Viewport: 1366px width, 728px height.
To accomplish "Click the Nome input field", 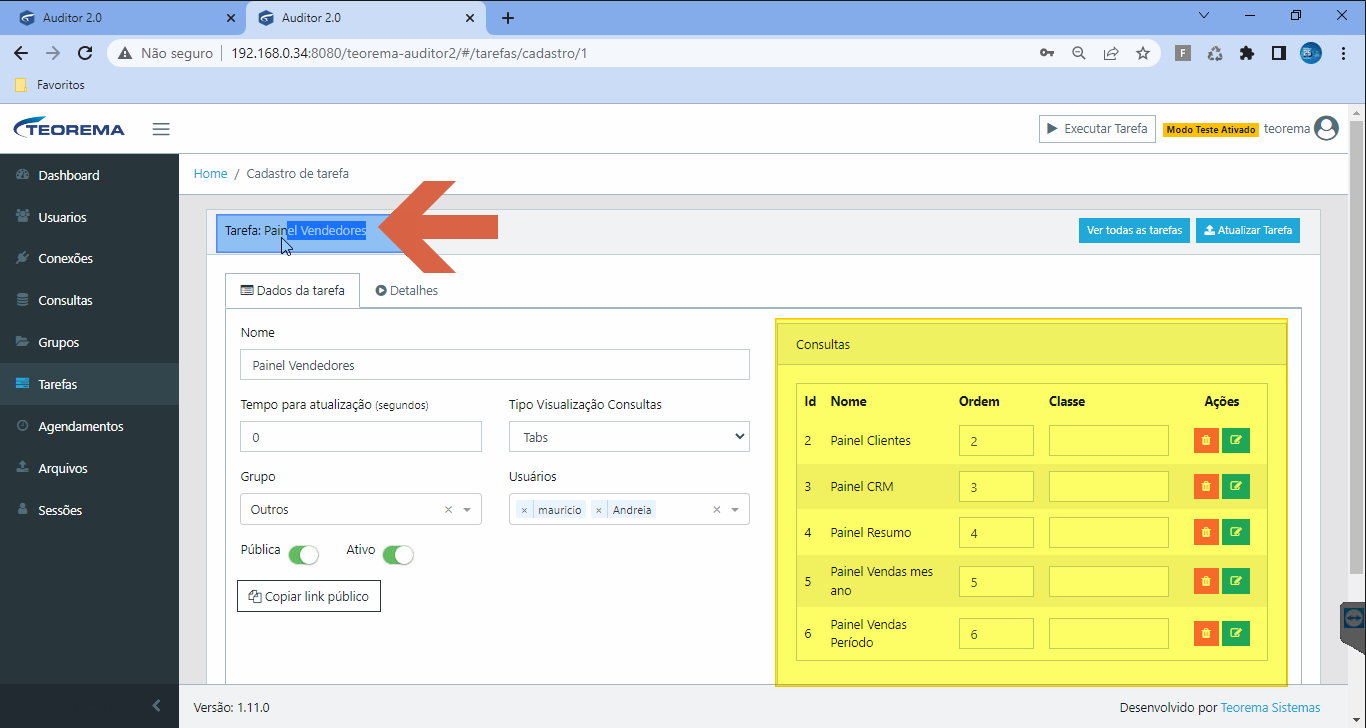I will 495,365.
